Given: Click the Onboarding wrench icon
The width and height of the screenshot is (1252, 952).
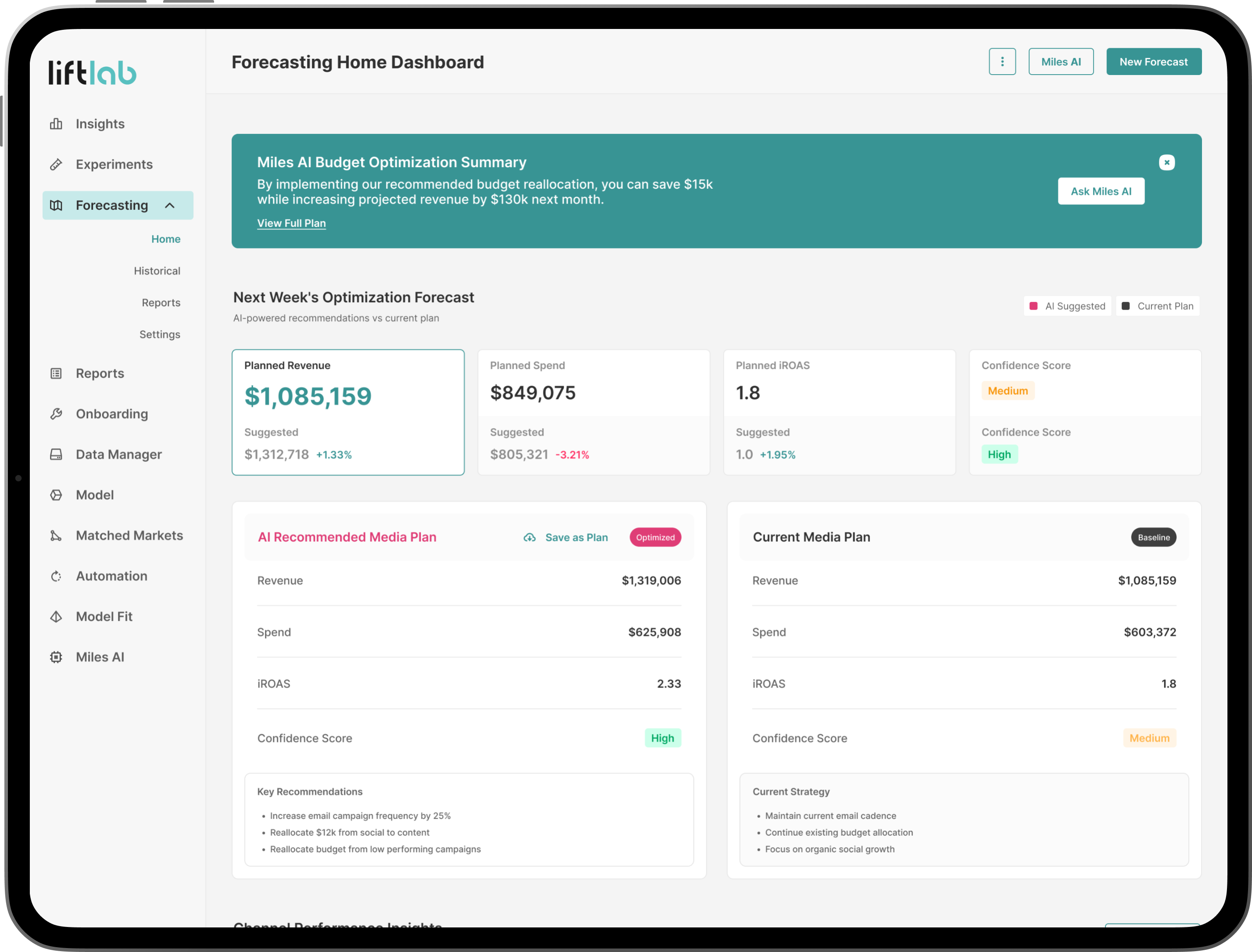Looking at the screenshot, I should 56,414.
